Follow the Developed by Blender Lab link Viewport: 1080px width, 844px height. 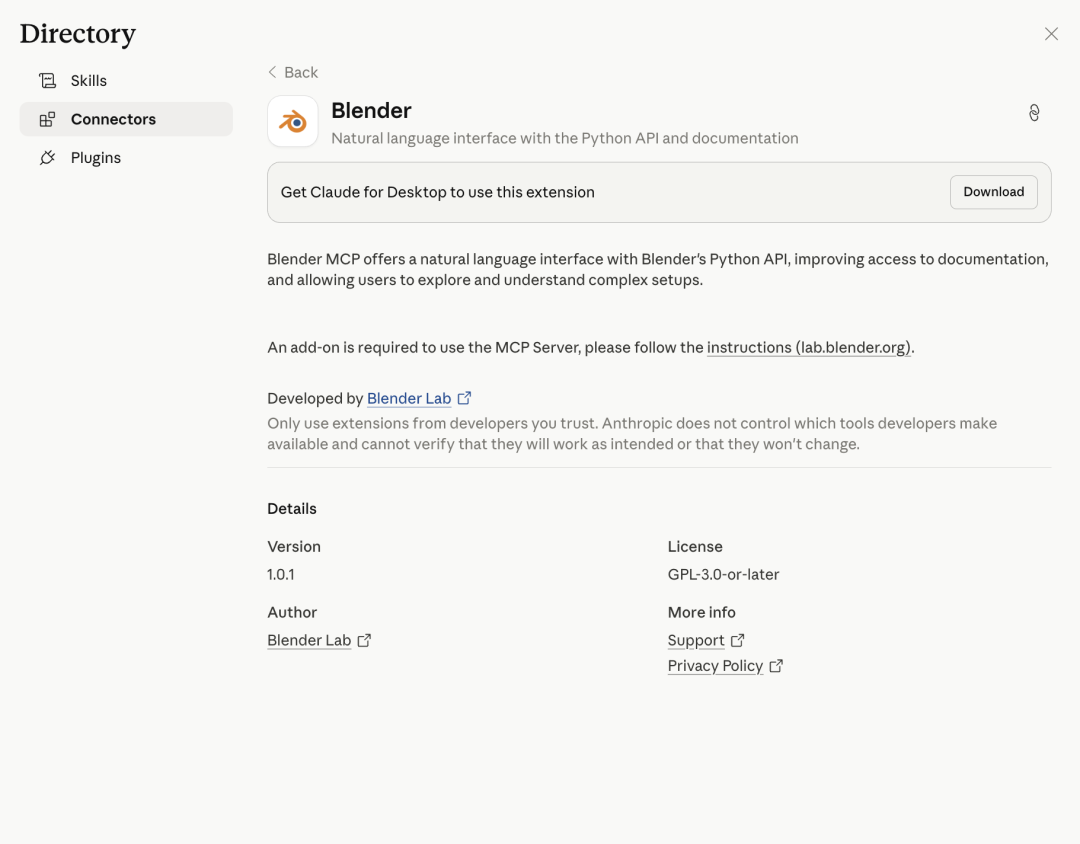tap(409, 398)
